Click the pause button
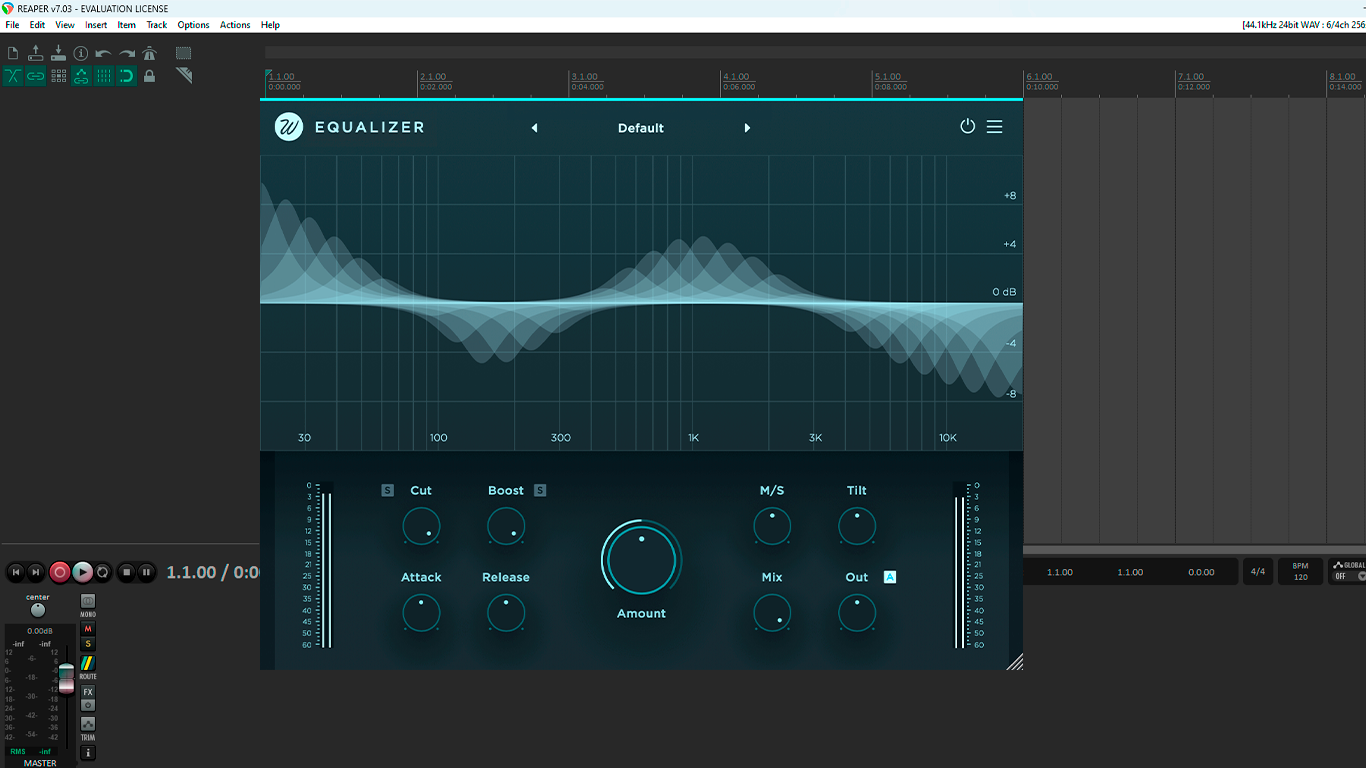Image resolution: width=1366 pixels, height=768 pixels. pos(147,572)
